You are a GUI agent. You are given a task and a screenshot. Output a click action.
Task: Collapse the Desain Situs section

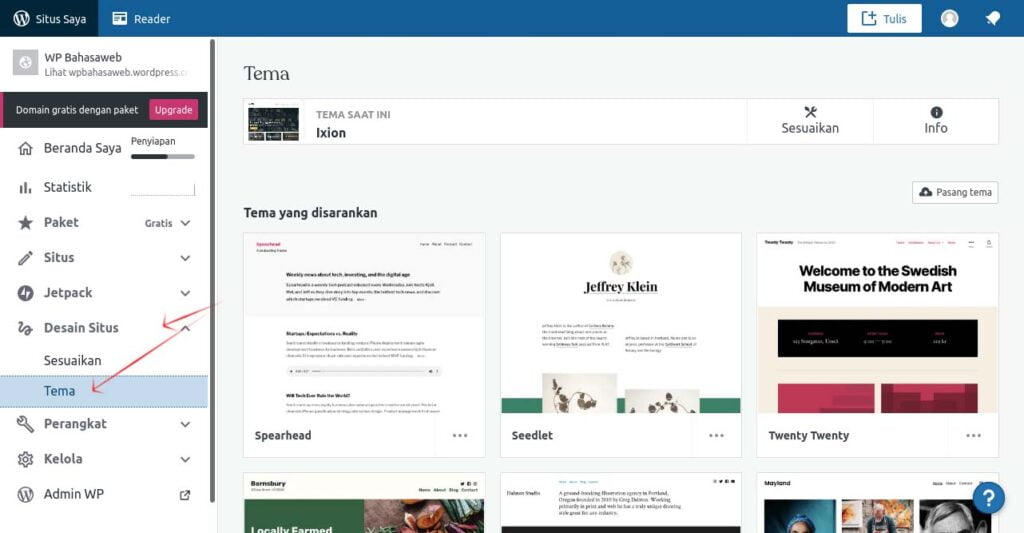point(185,328)
